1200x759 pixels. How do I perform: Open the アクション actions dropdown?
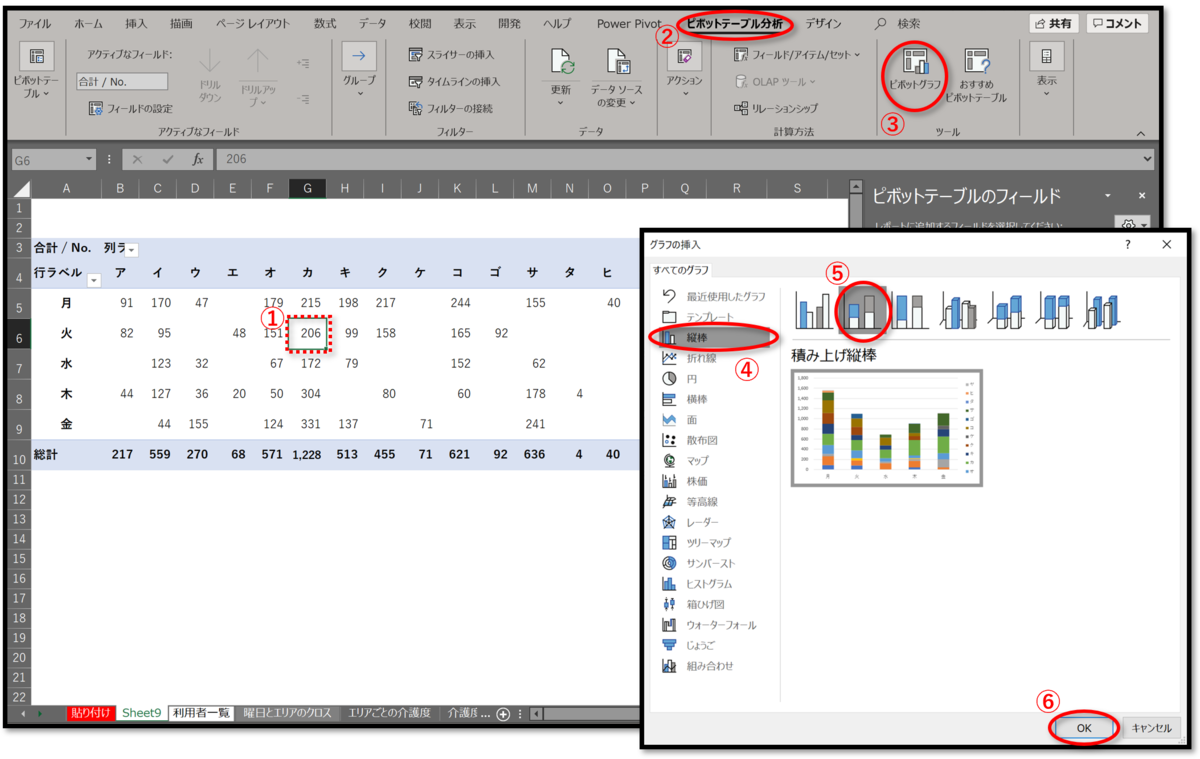(x=685, y=69)
